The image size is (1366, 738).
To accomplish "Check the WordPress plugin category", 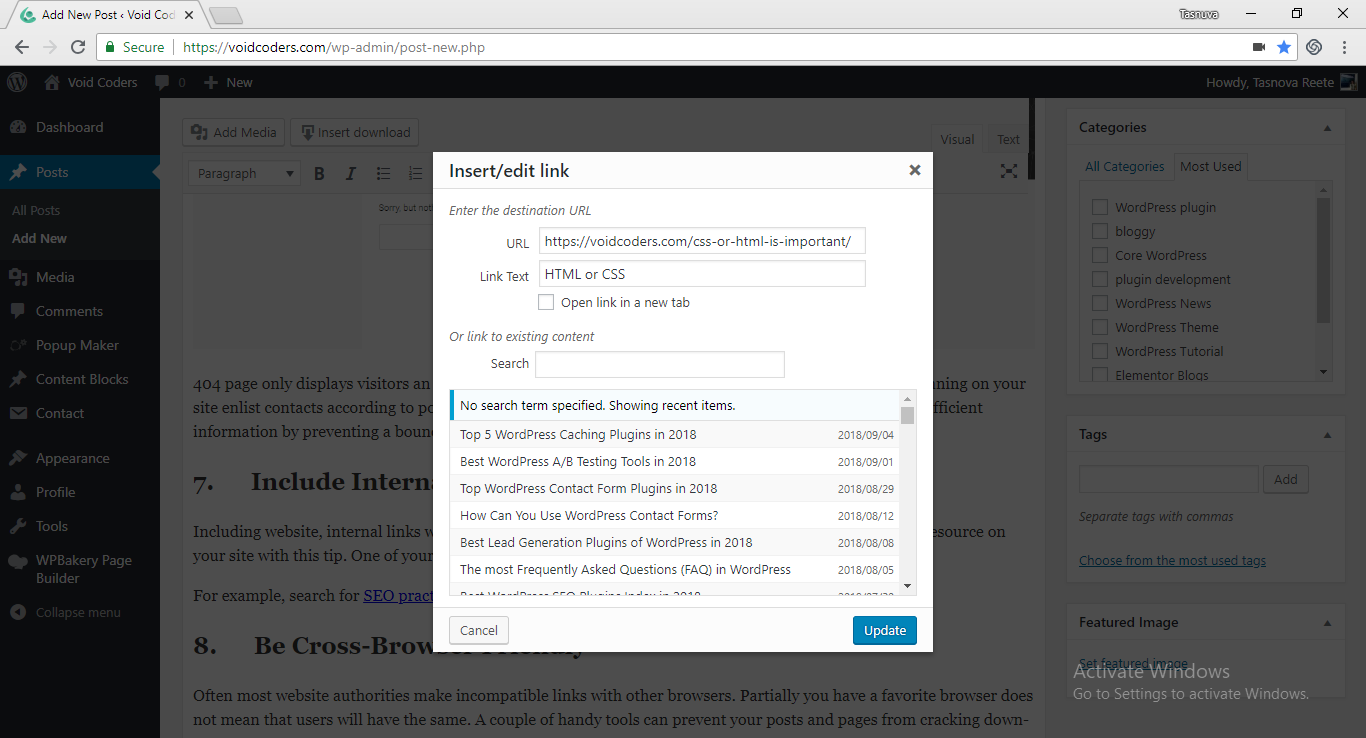I will [1100, 207].
